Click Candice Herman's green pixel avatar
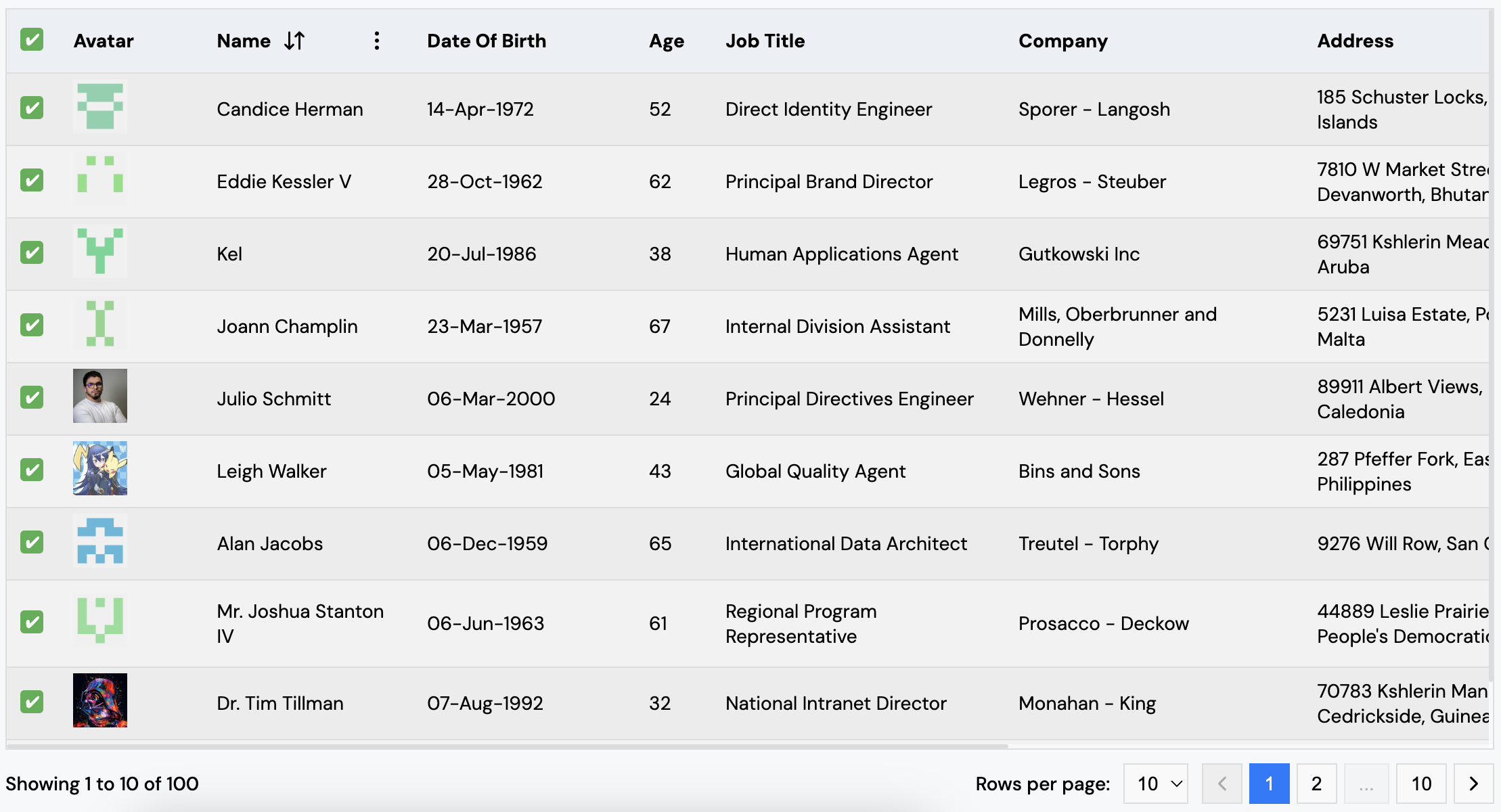Image resolution: width=1501 pixels, height=812 pixels. (x=100, y=106)
